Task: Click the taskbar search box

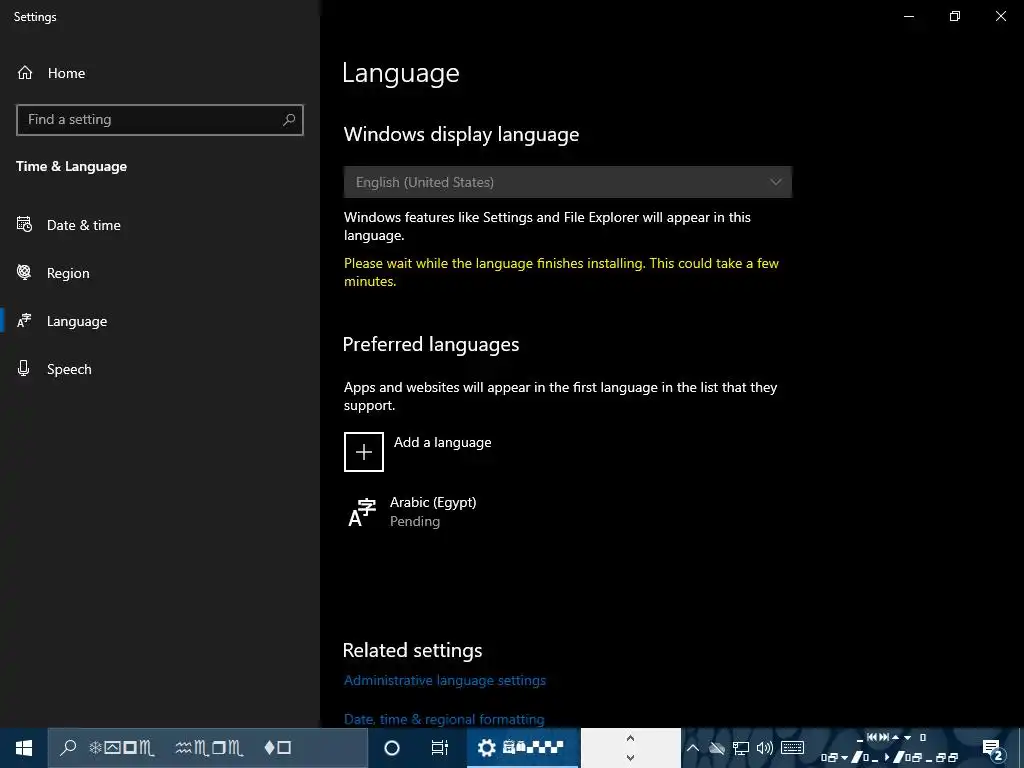Action: (208, 748)
